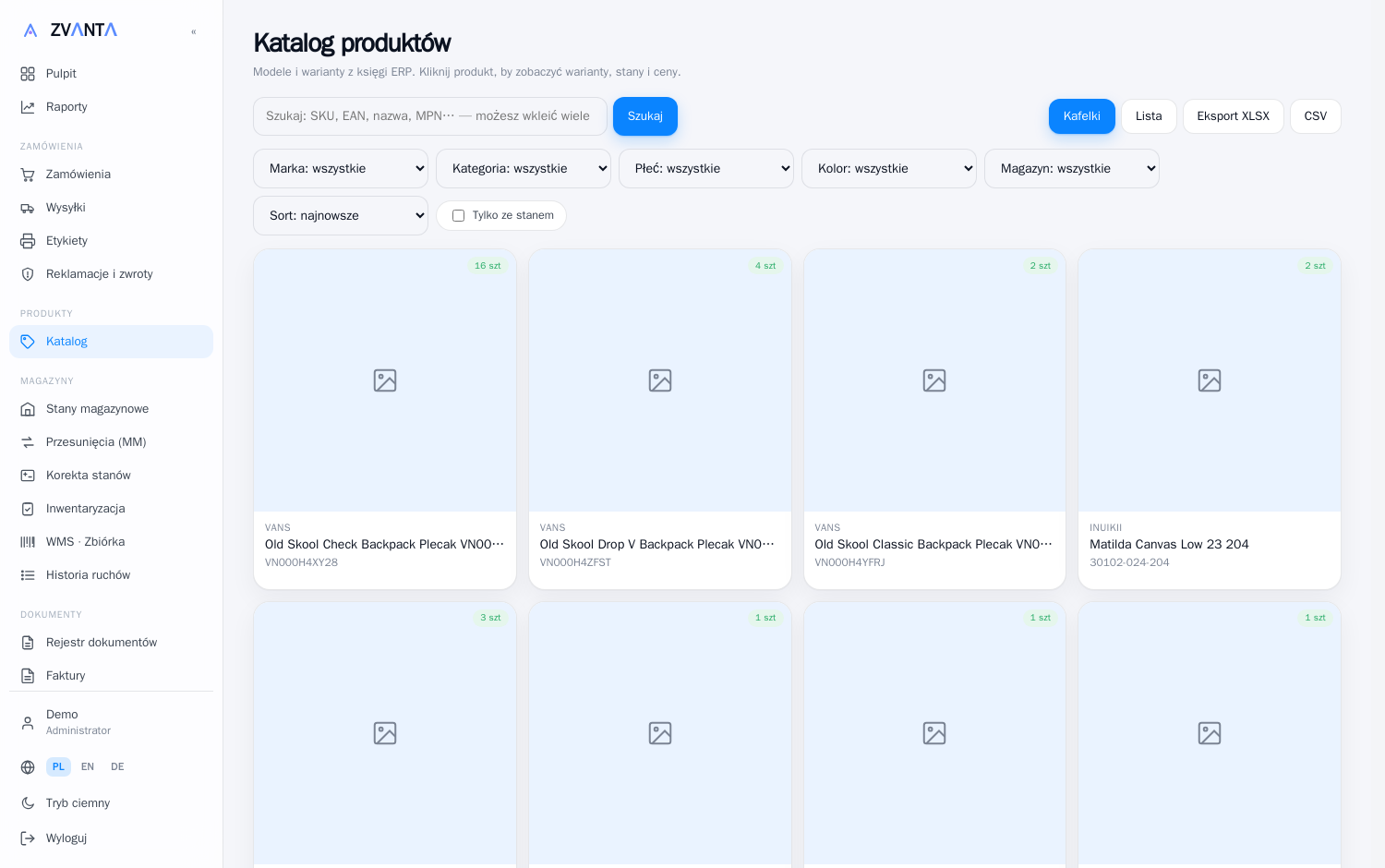Viewport: 1385px width, 868px height.
Task: Click the Inwentaryzacja checklist icon
Action: (28, 509)
